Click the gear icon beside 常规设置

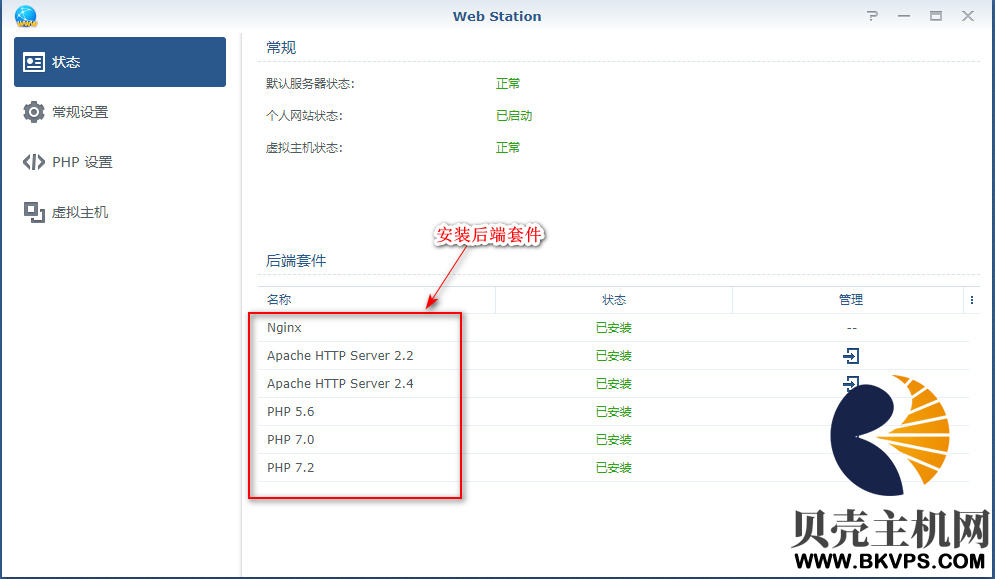[x=34, y=112]
